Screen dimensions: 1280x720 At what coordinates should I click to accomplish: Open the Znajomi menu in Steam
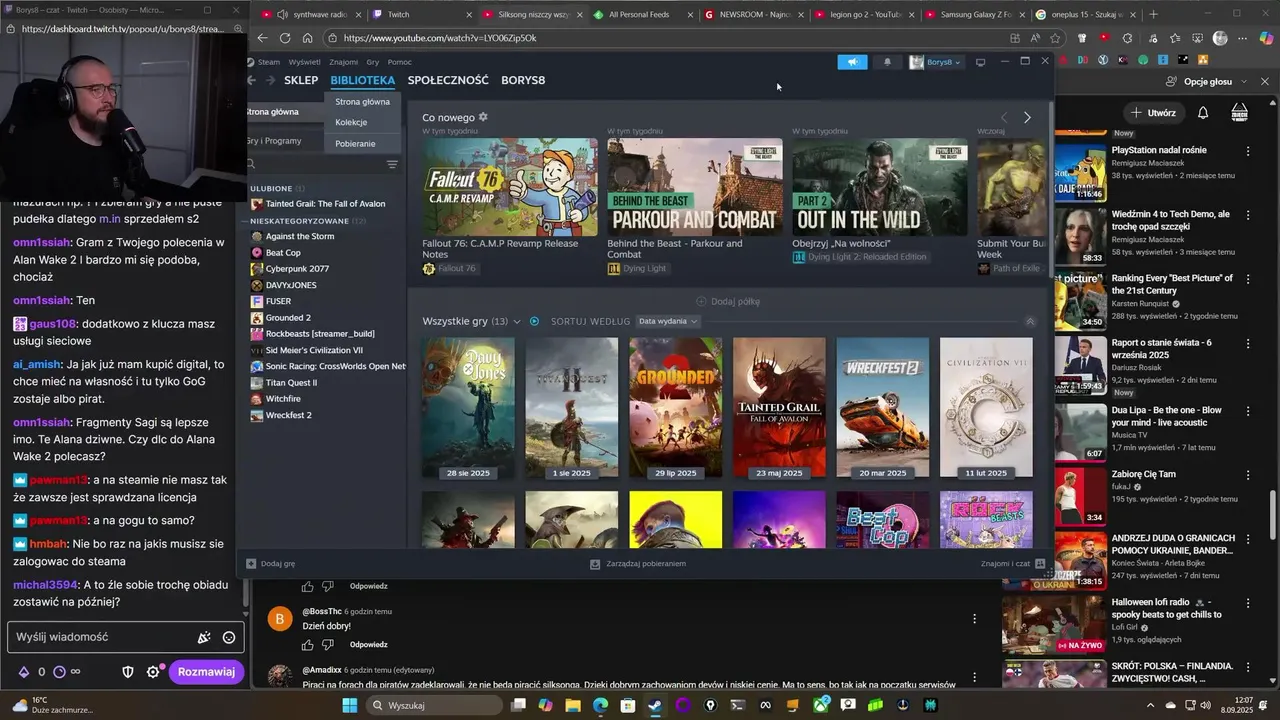pyautogui.click(x=343, y=62)
